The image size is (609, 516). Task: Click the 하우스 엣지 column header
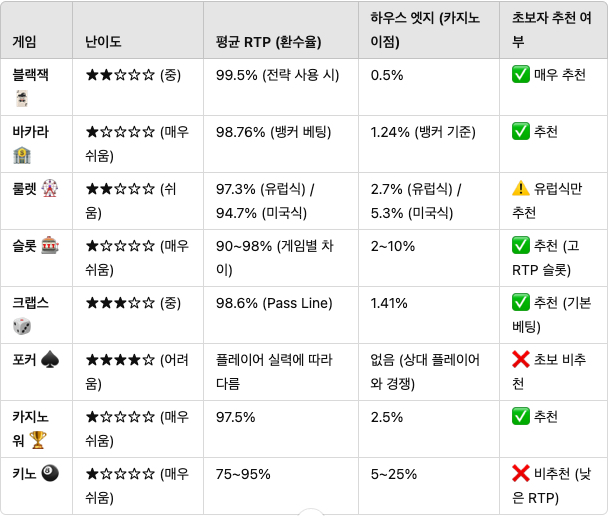coord(429,30)
